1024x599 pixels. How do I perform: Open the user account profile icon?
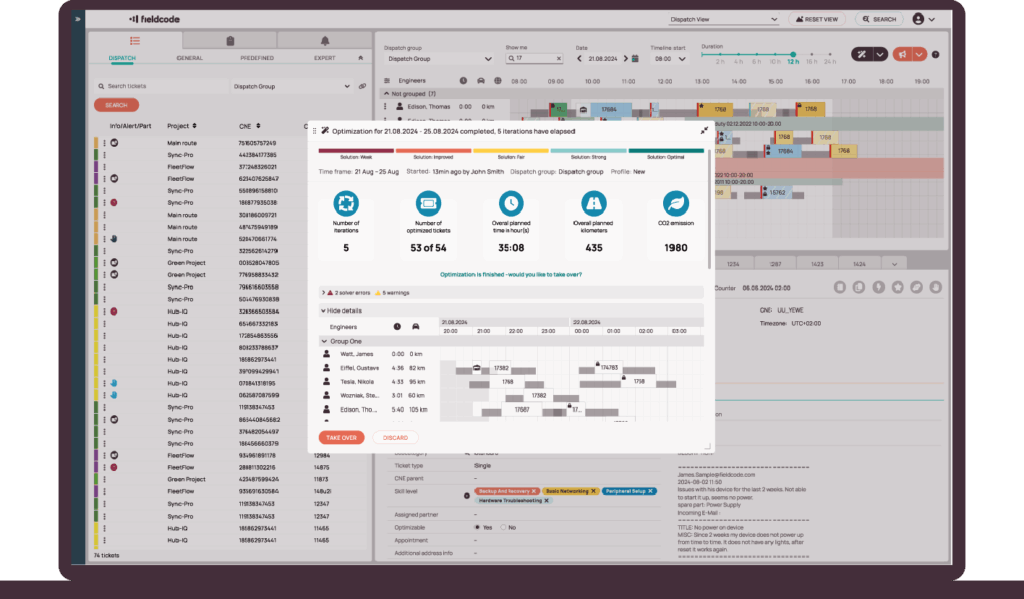tap(918, 19)
